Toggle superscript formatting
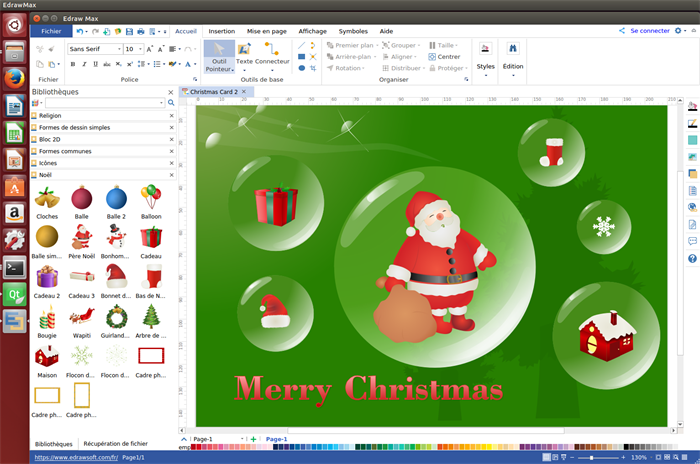Viewport: 700px width, 464px height. click(129, 64)
